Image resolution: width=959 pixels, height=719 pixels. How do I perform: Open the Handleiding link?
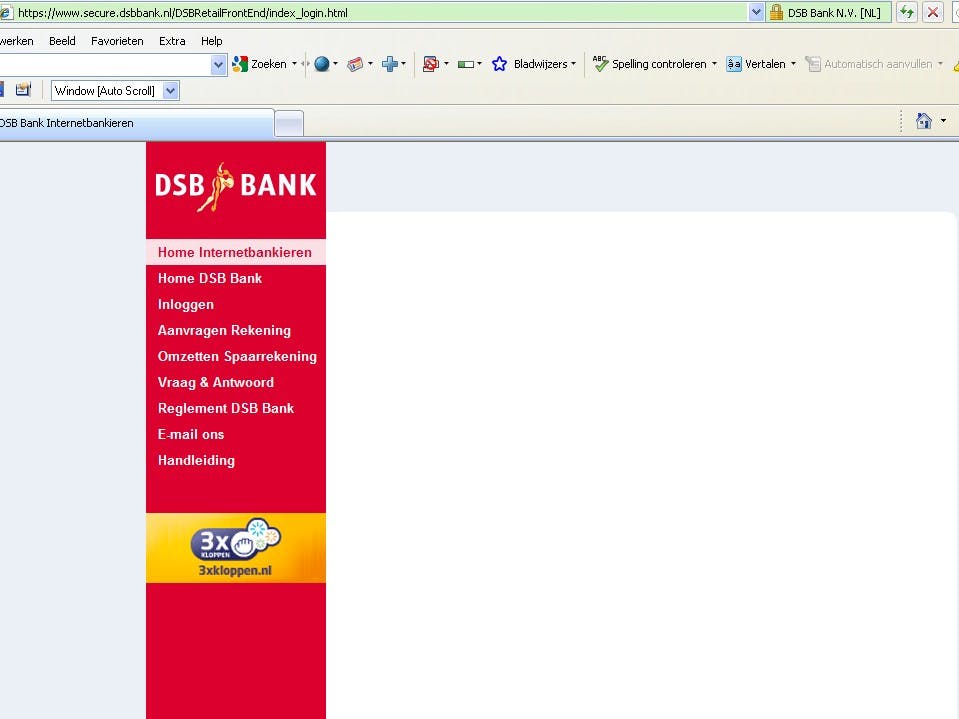[x=196, y=460]
